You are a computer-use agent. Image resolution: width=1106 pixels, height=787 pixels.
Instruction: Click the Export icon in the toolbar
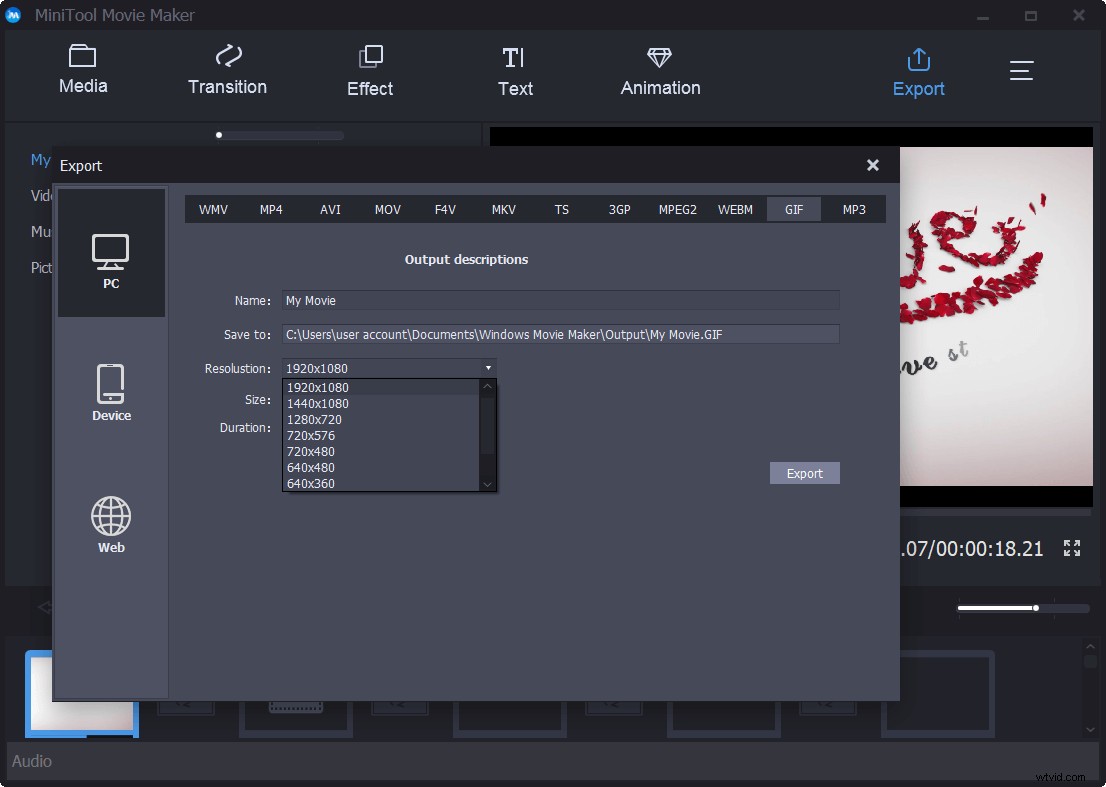pos(918,70)
